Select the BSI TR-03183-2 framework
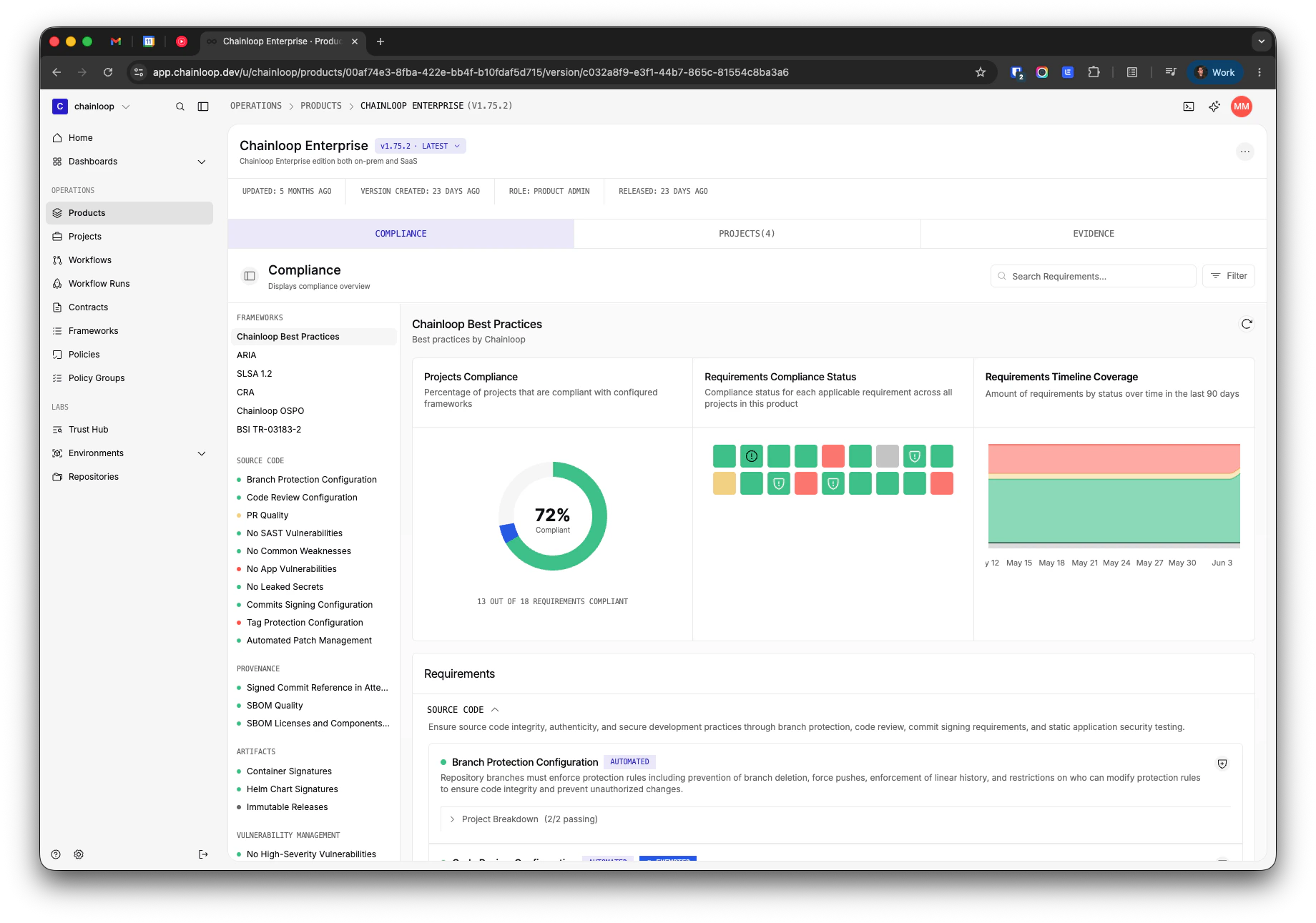 [x=315, y=430]
